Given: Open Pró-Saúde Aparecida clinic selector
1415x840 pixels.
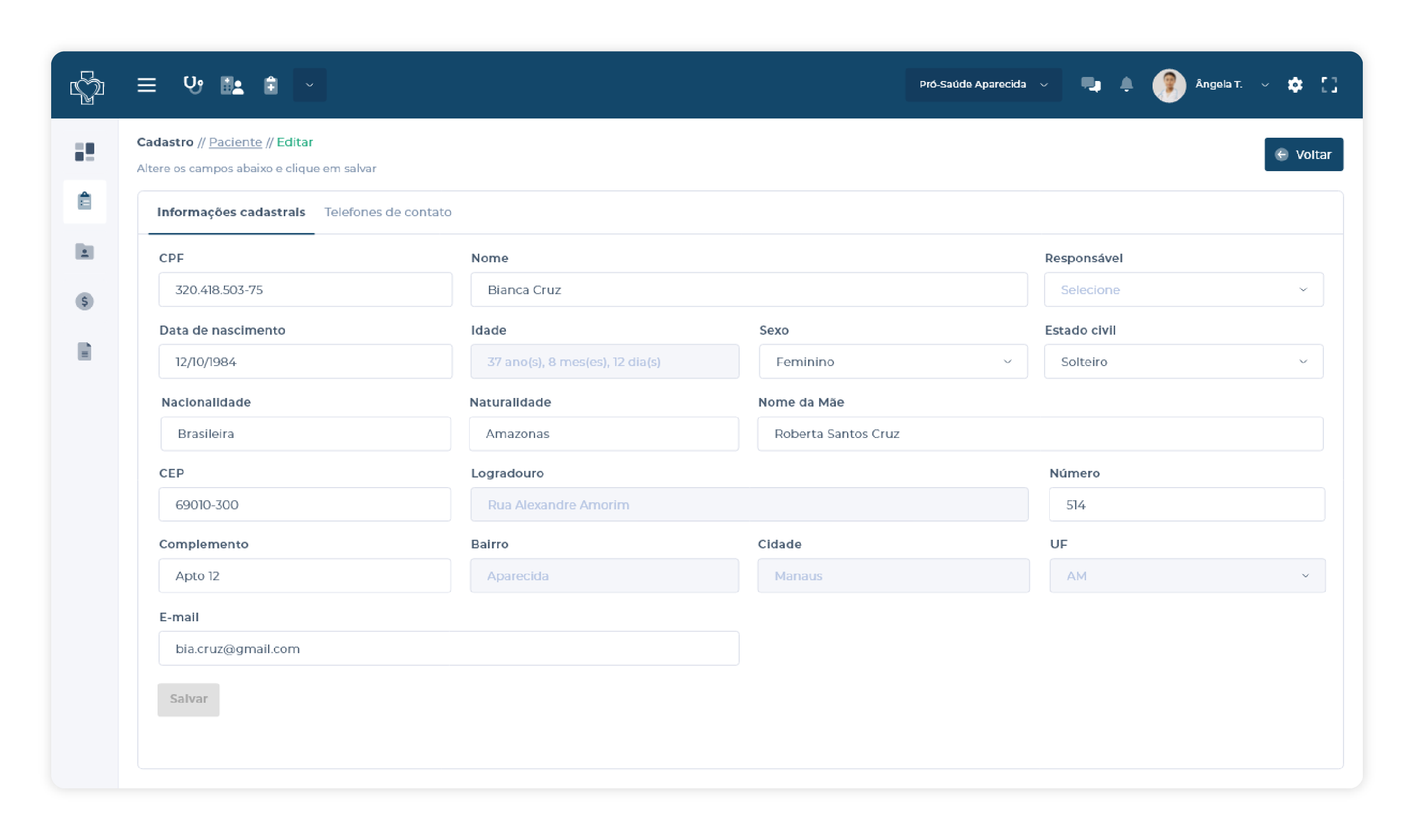Looking at the screenshot, I should pyautogui.click(x=982, y=85).
